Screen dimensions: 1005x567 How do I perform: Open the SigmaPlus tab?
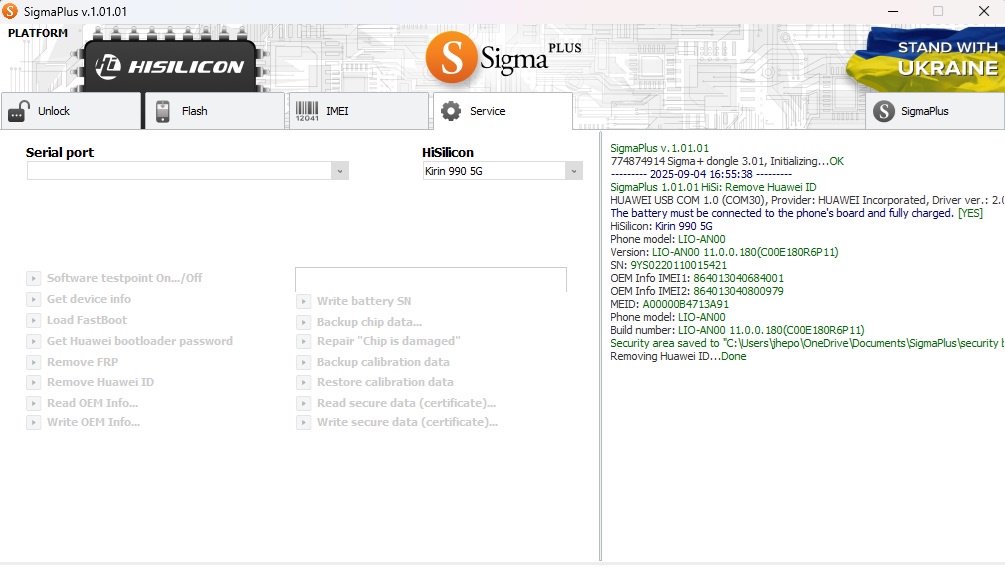point(935,111)
